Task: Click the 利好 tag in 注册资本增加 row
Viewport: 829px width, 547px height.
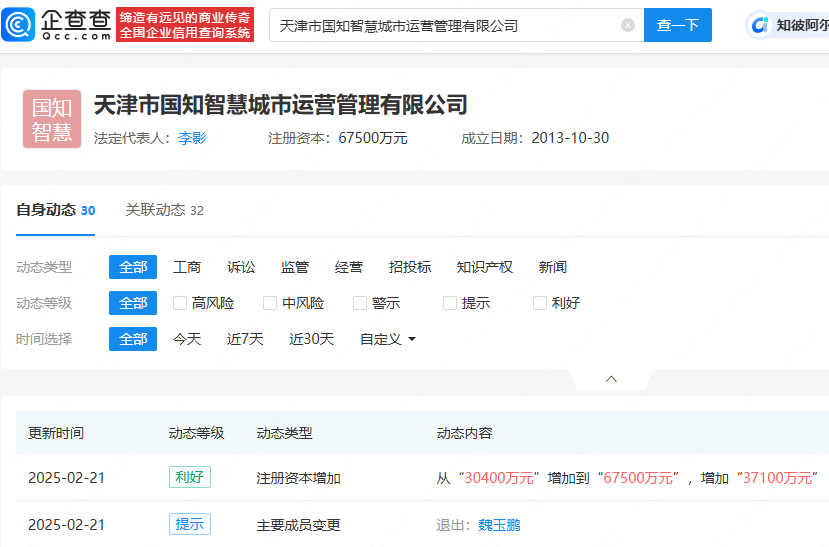Action: (x=190, y=477)
